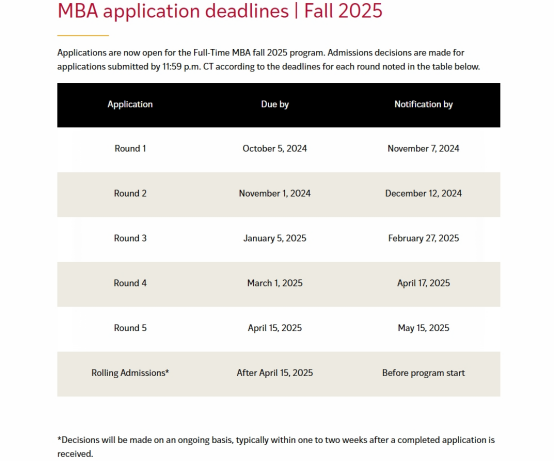Click the Before program start cell

click(423, 373)
